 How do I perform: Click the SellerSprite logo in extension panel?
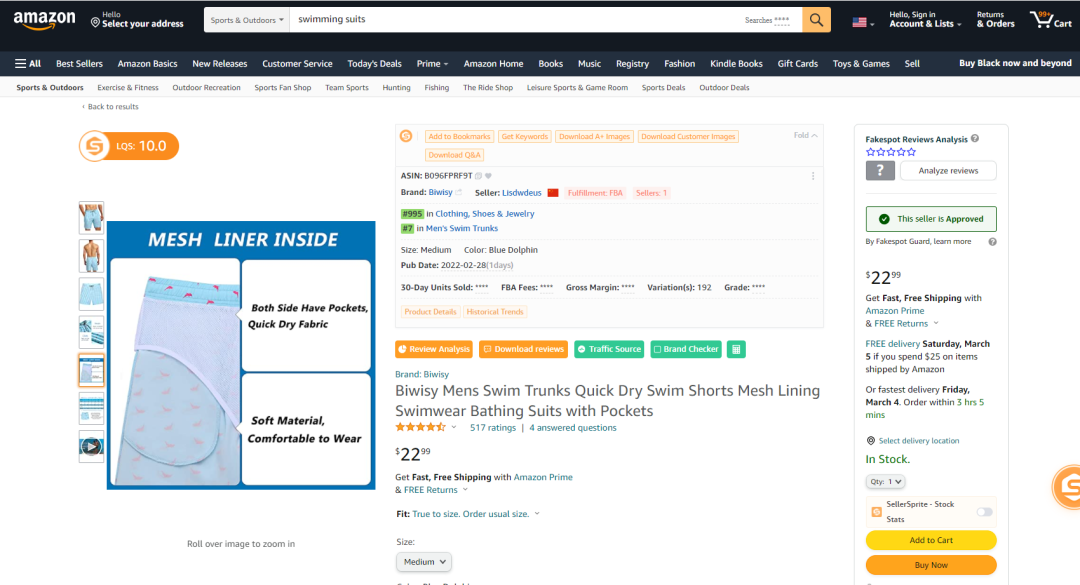(x=406, y=136)
